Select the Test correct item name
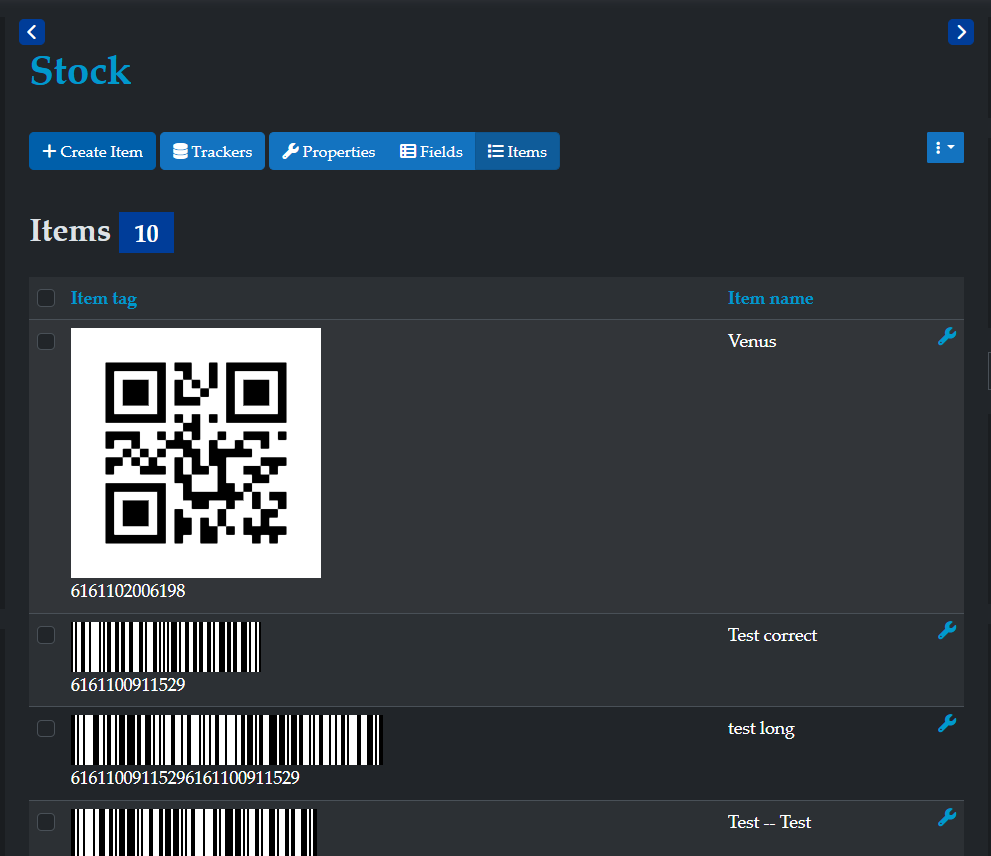This screenshot has width=991, height=856. click(x=772, y=635)
